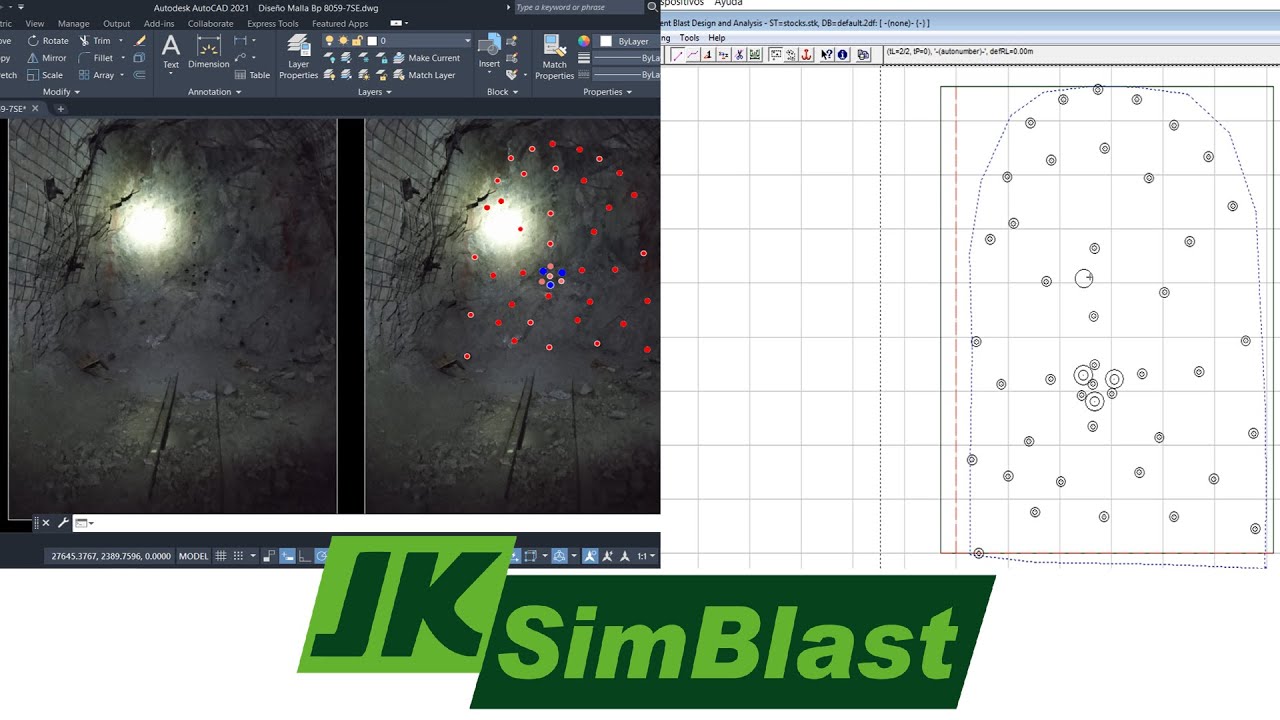Open the lineweight ByLayer selector
The height and width of the screenshot is (720, 1280).
click(x=626, y=58)
